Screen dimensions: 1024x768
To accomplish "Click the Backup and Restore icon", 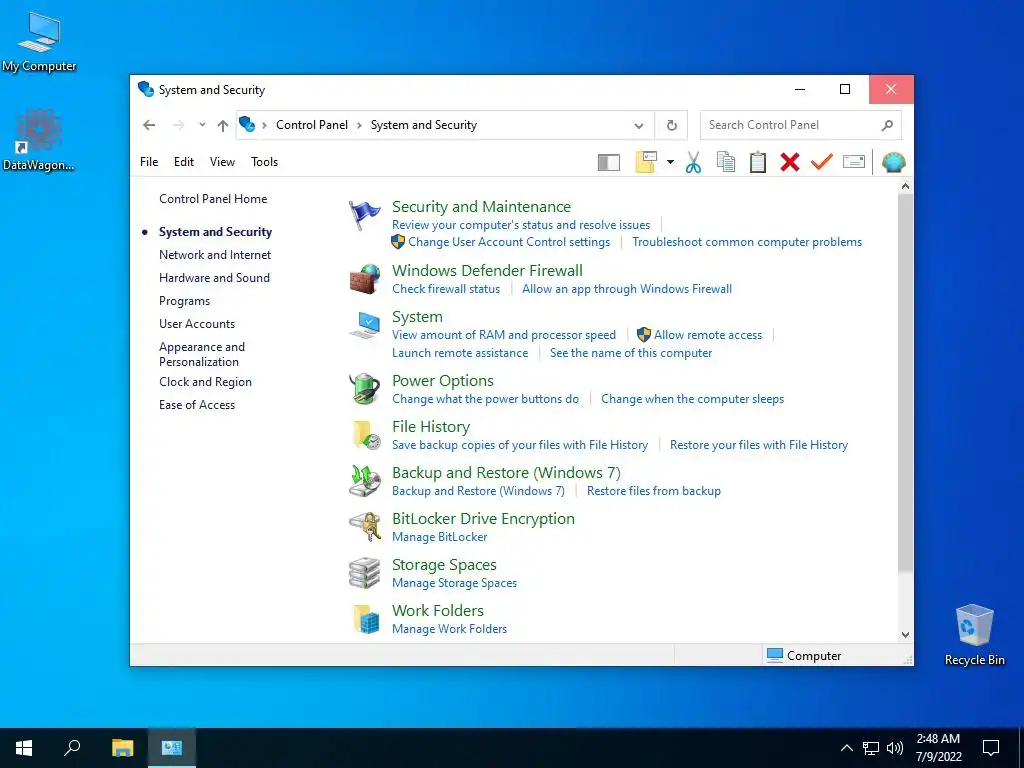I will 364,481.
